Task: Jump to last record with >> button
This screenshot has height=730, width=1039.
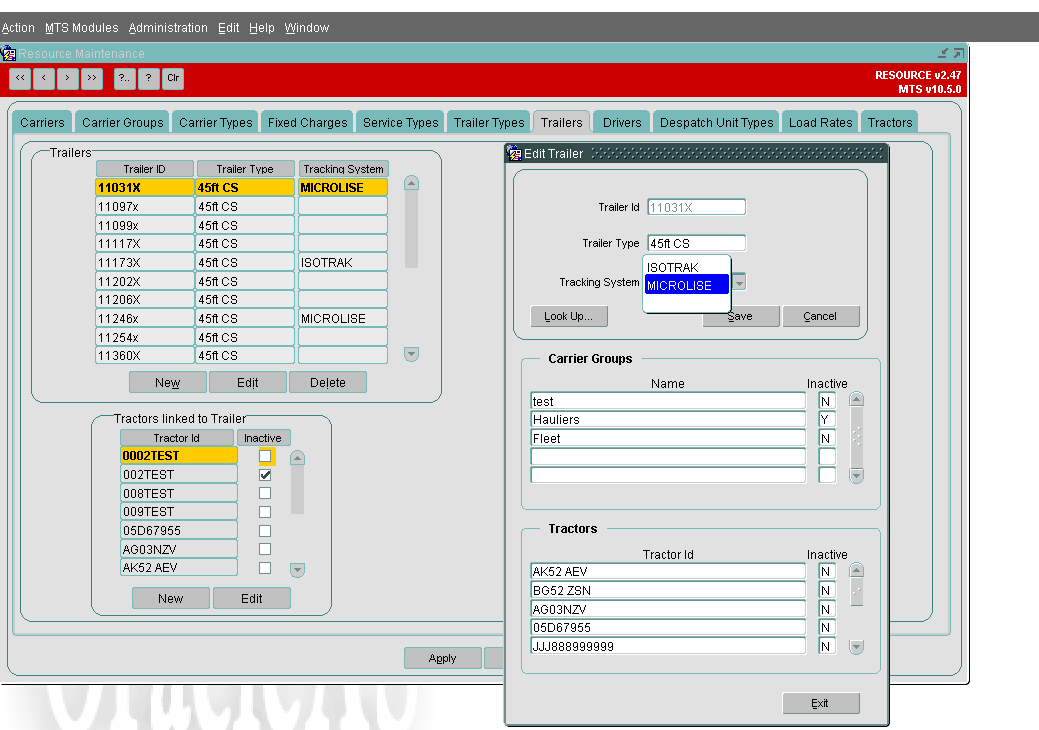Action: click(91, 78)
